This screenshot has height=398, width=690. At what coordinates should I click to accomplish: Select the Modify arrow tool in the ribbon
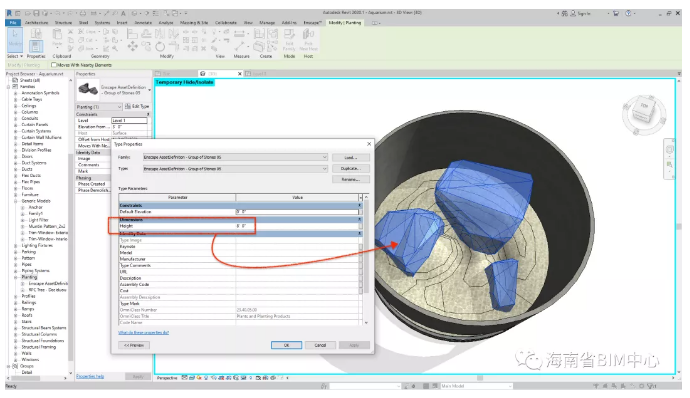[x=15, y=39]
